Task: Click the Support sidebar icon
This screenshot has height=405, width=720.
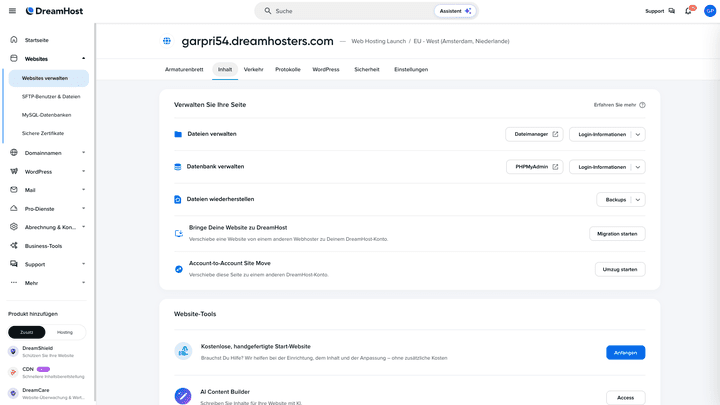Action: tap(14, 264)
